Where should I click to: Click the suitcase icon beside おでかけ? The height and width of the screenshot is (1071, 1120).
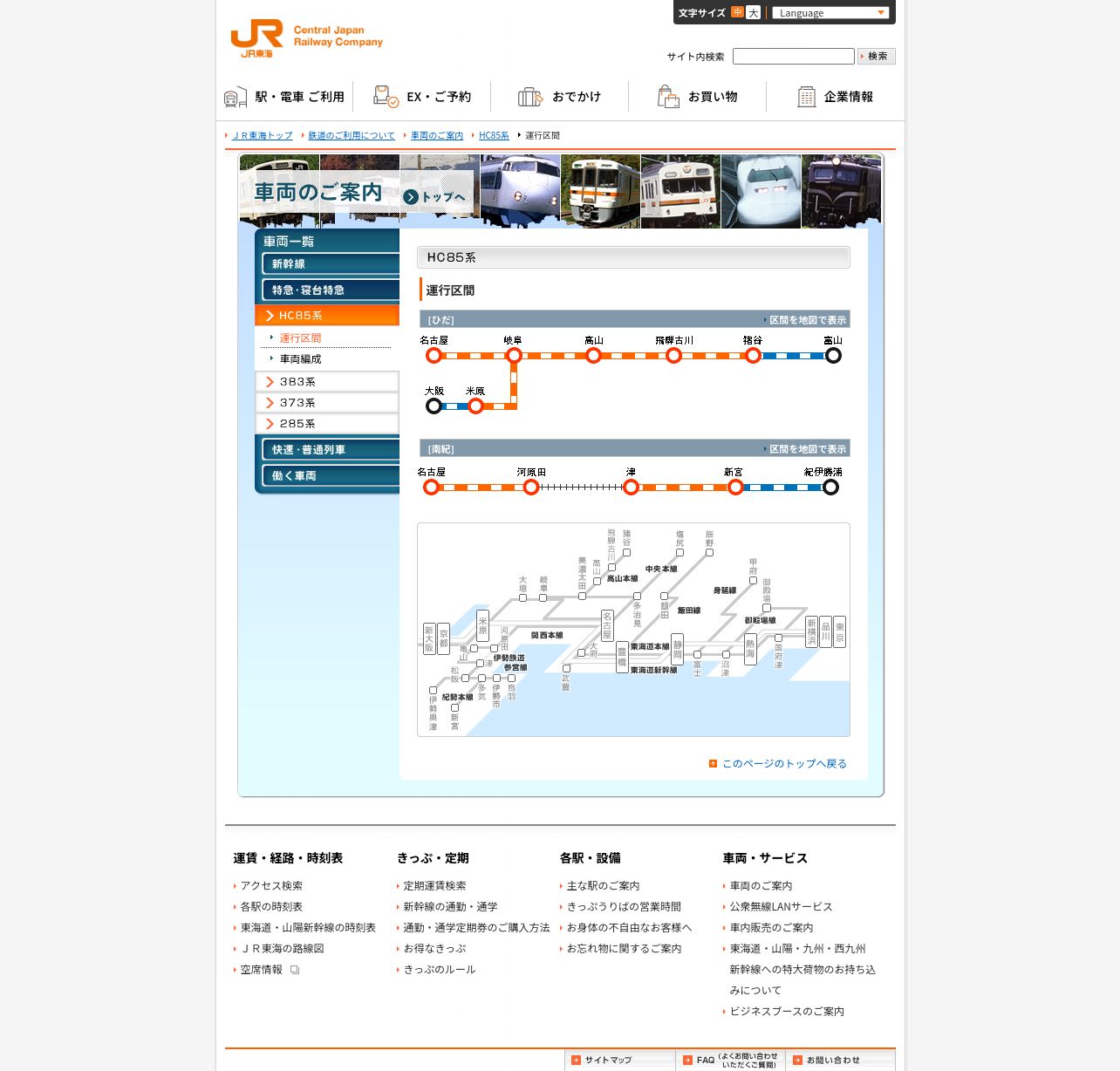(530, 97)
